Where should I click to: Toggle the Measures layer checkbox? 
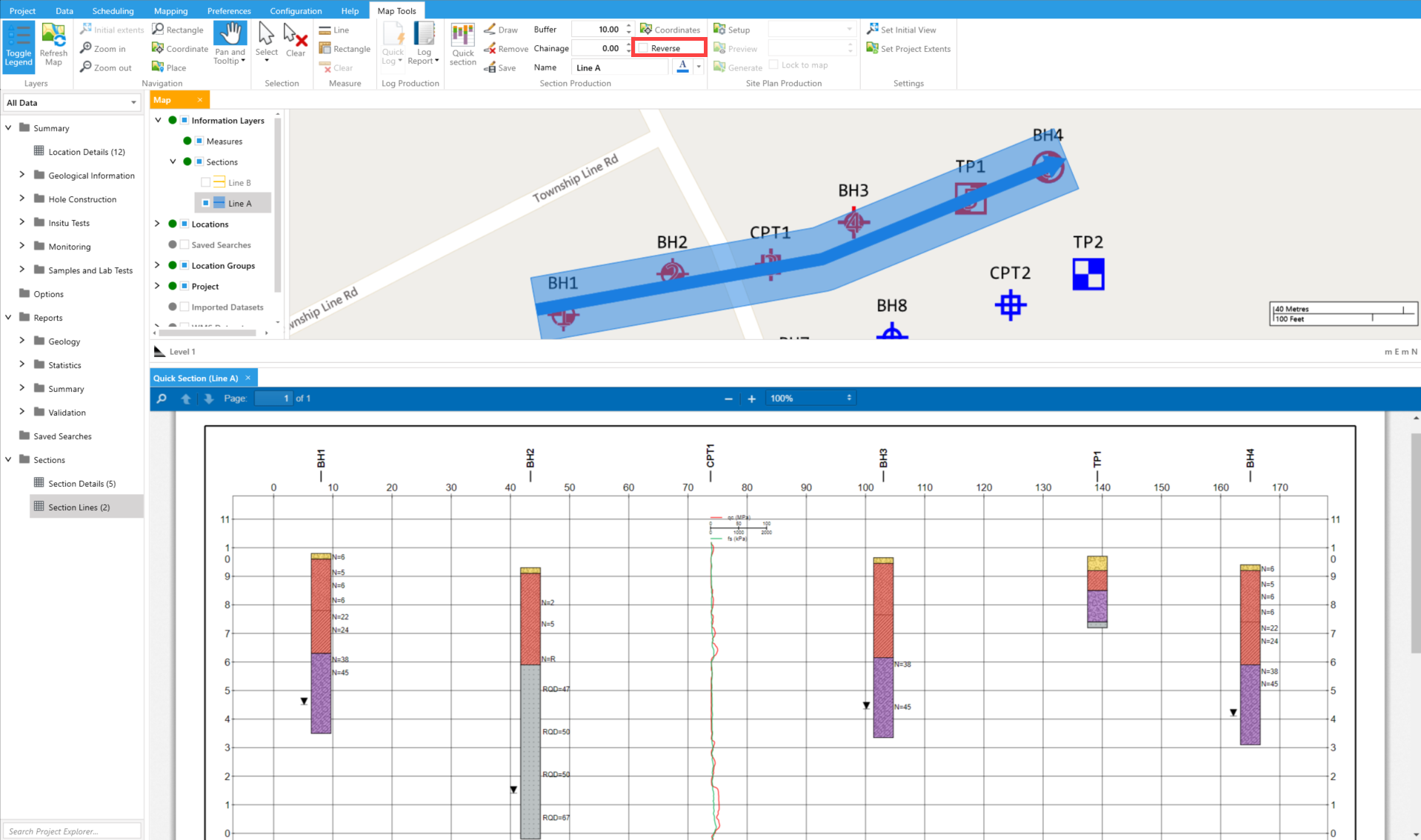pos(199,141)
